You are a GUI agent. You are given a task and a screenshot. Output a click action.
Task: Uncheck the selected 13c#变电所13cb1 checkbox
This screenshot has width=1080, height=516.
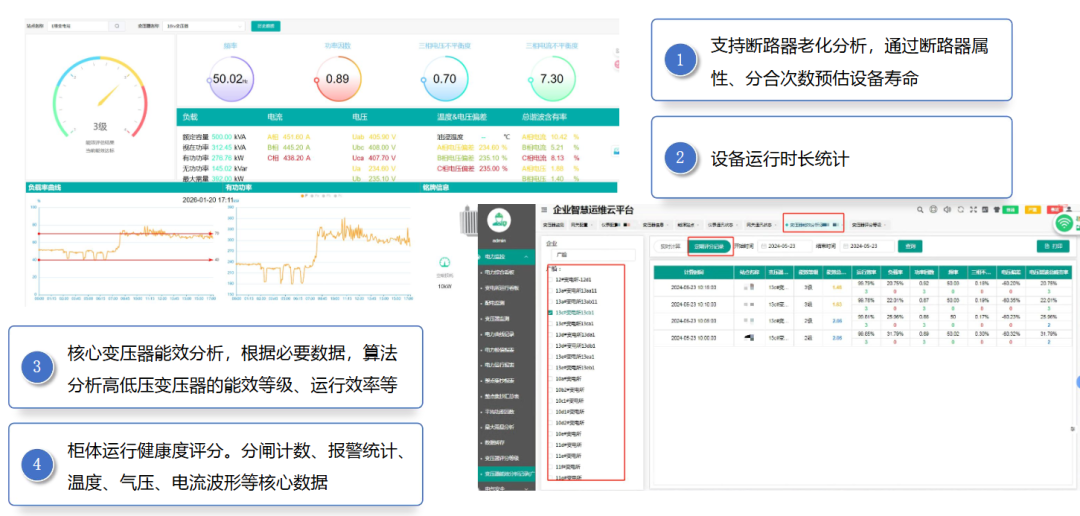click(549, 313)
